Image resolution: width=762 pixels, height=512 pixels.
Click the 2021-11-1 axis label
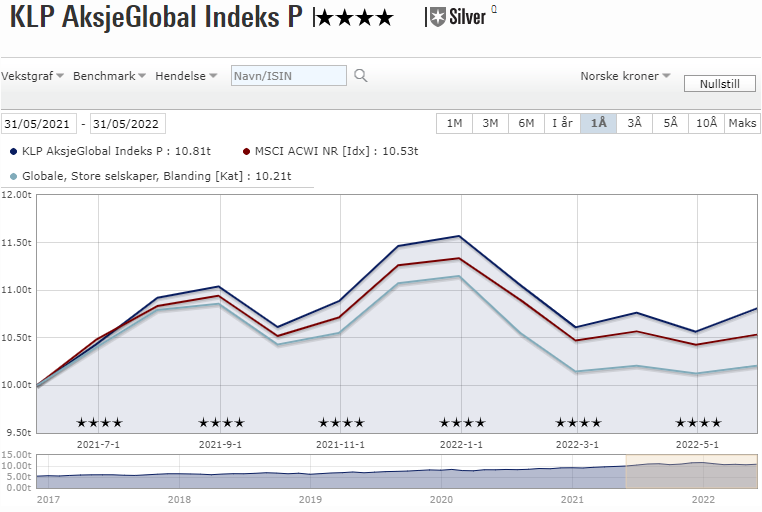point(340,444)
